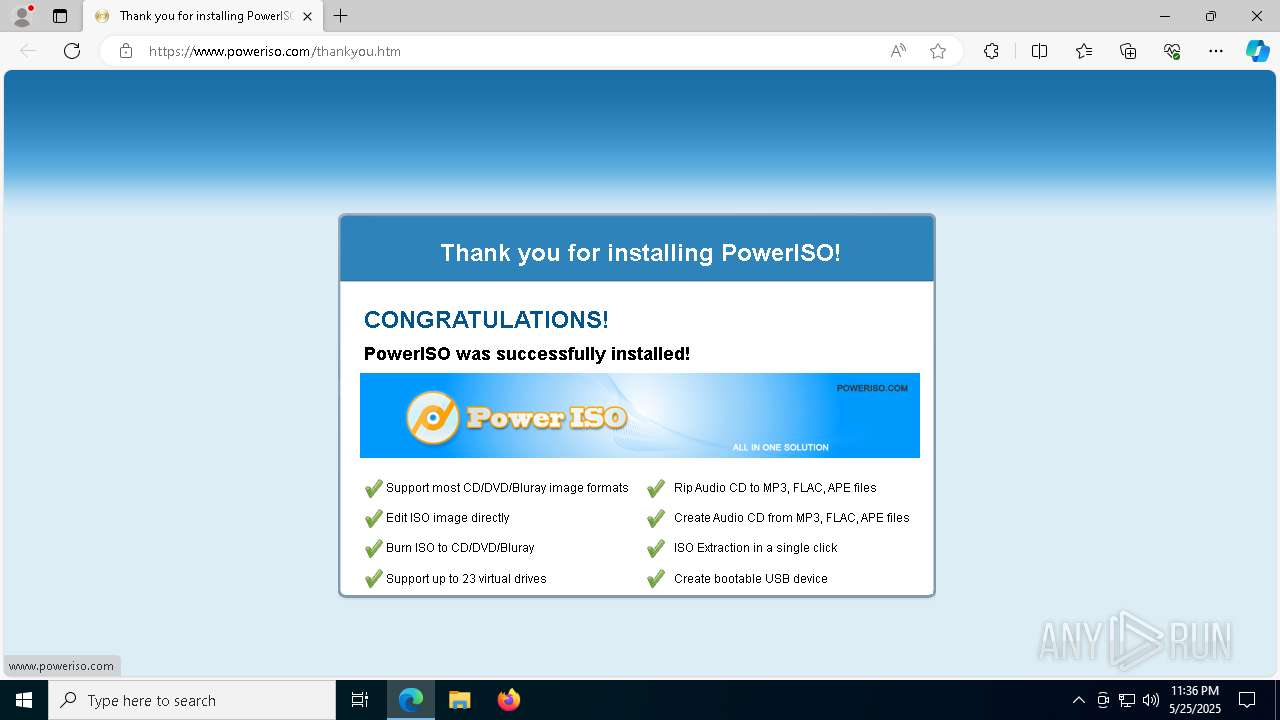Image resolution: width=1280 pixels, height=720 pixels.
Task: Click Support up to 23 virtual drives
Action: tap(466, 579)
